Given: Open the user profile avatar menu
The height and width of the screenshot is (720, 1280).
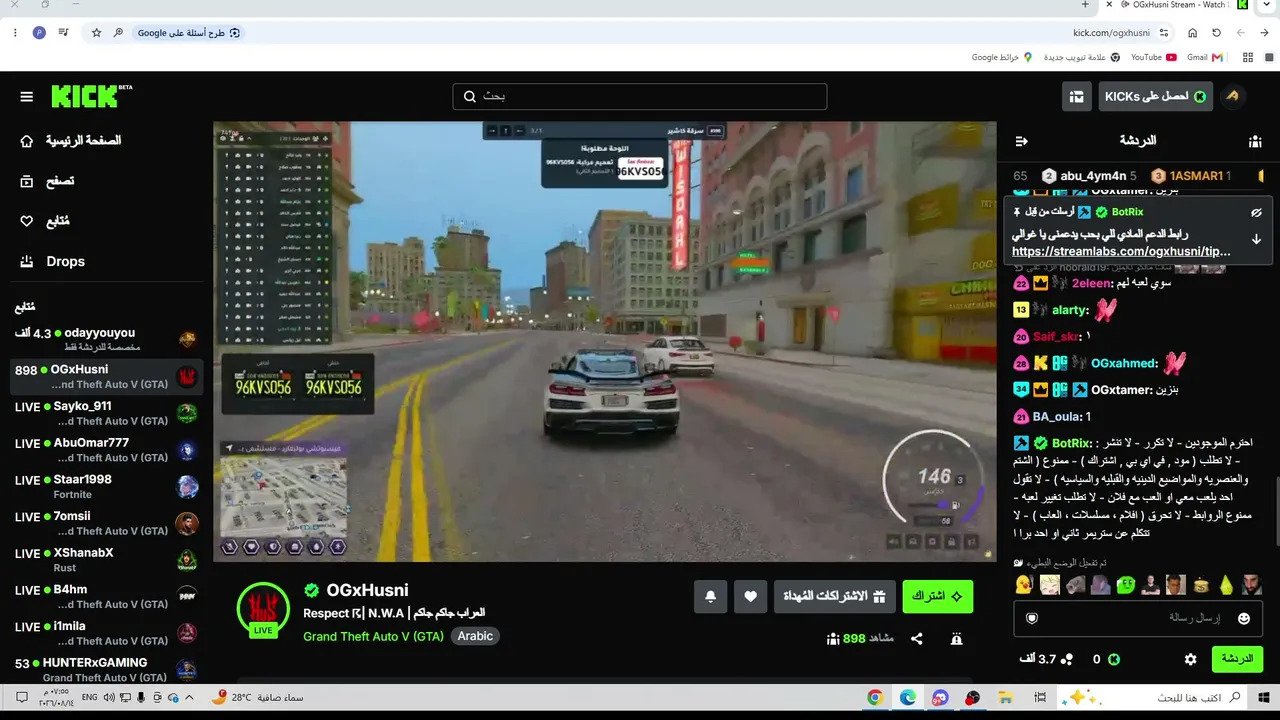Looking at the screenshot, I should tap(1232, 96).
